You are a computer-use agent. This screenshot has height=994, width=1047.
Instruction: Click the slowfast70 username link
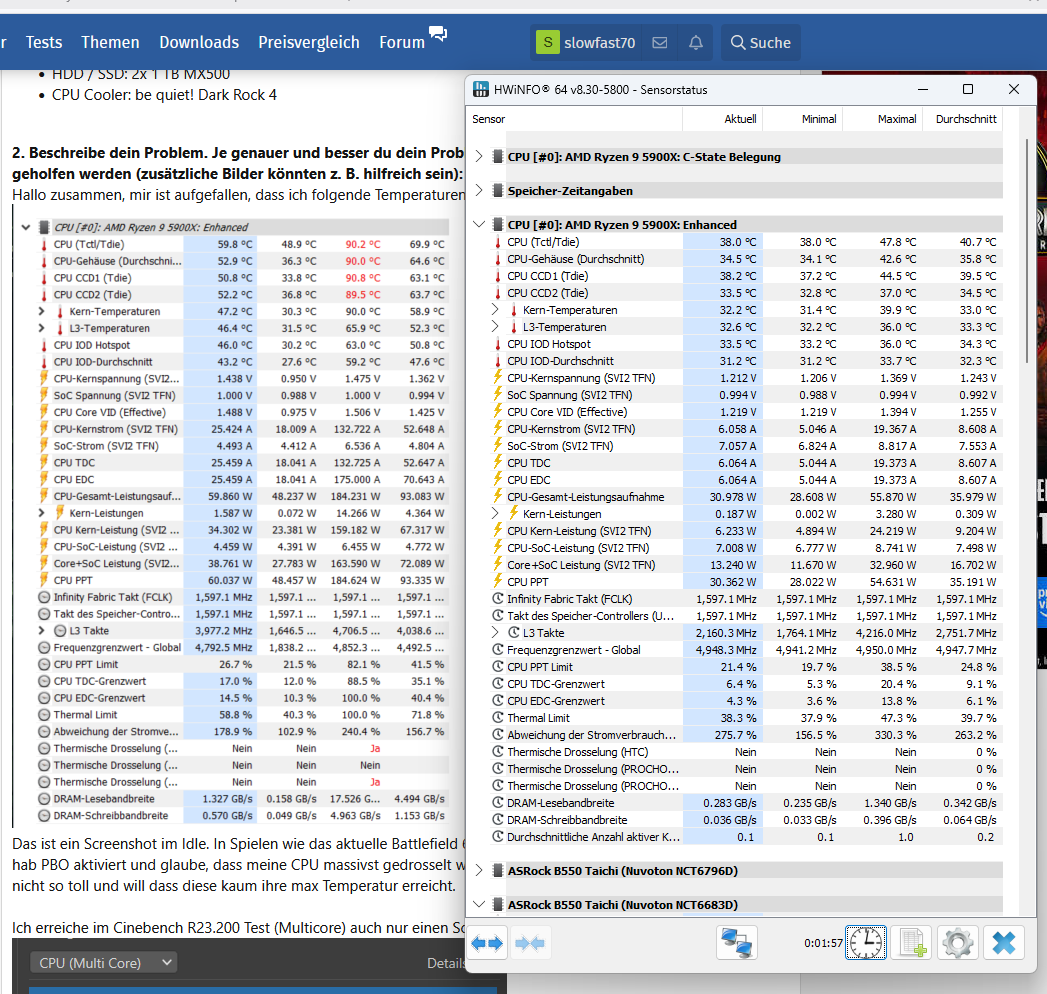point(600,43)
